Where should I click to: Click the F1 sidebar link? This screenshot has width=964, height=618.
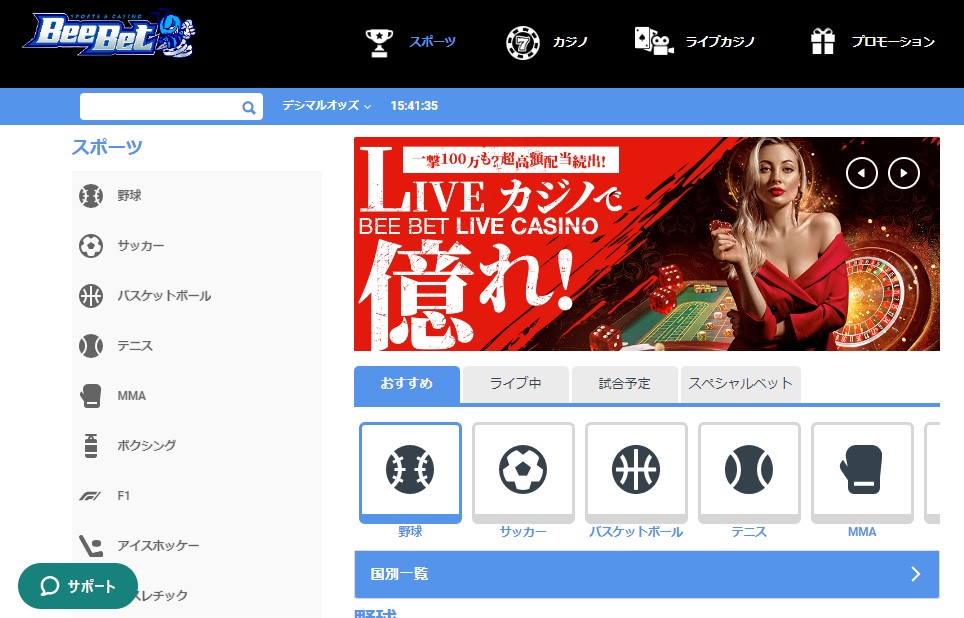(x=124, y=496)
